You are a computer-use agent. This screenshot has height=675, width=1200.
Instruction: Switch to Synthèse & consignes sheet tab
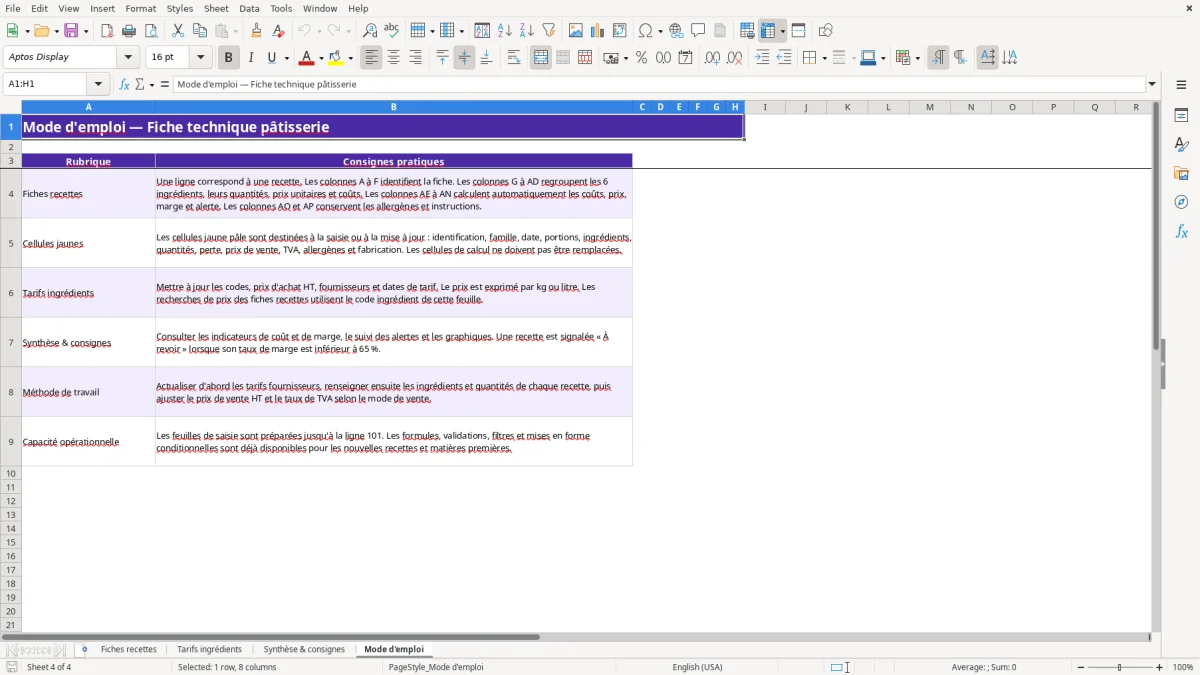coord(304,650)
